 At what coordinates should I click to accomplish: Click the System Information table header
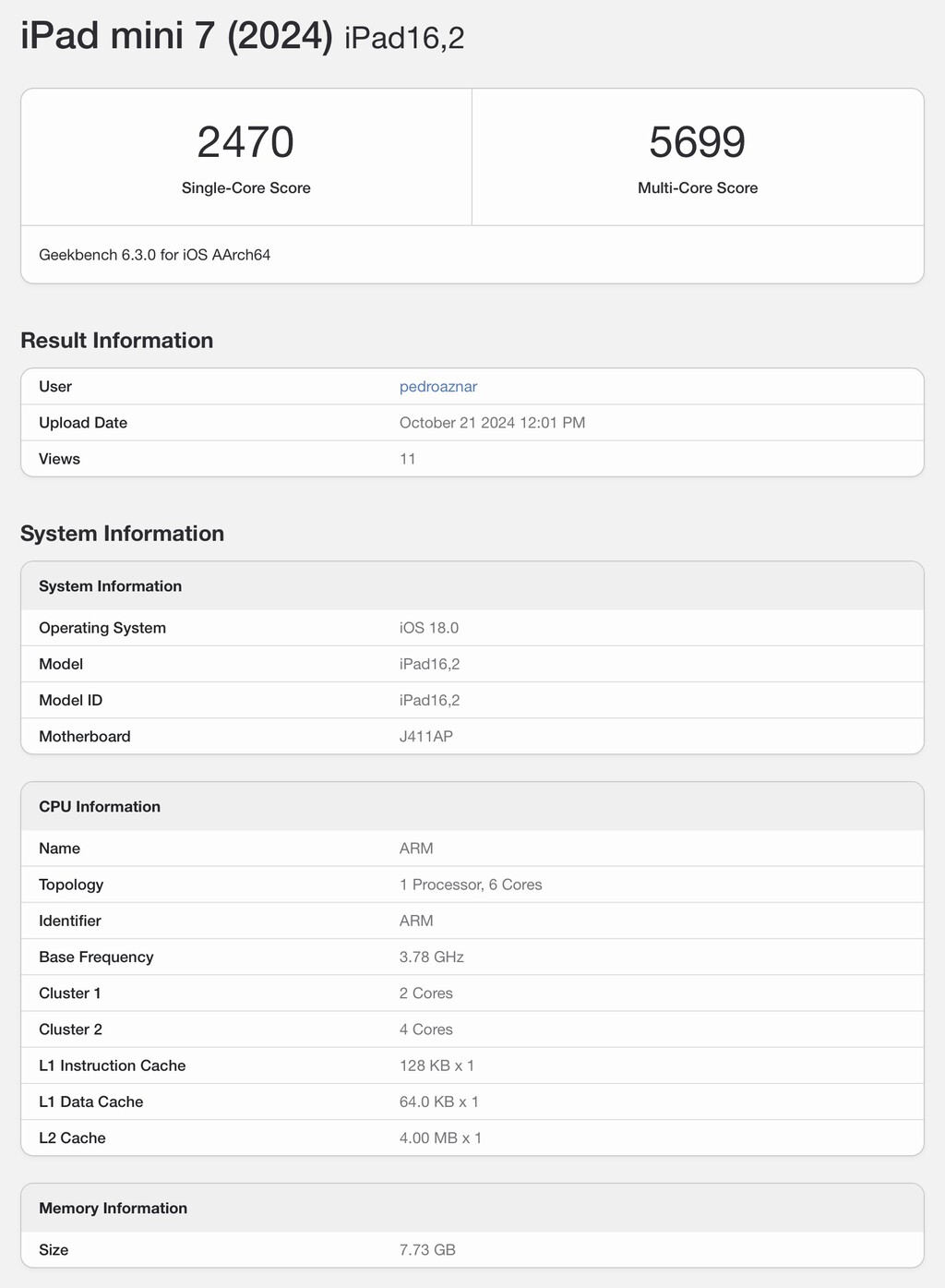(x=110, y=586)
